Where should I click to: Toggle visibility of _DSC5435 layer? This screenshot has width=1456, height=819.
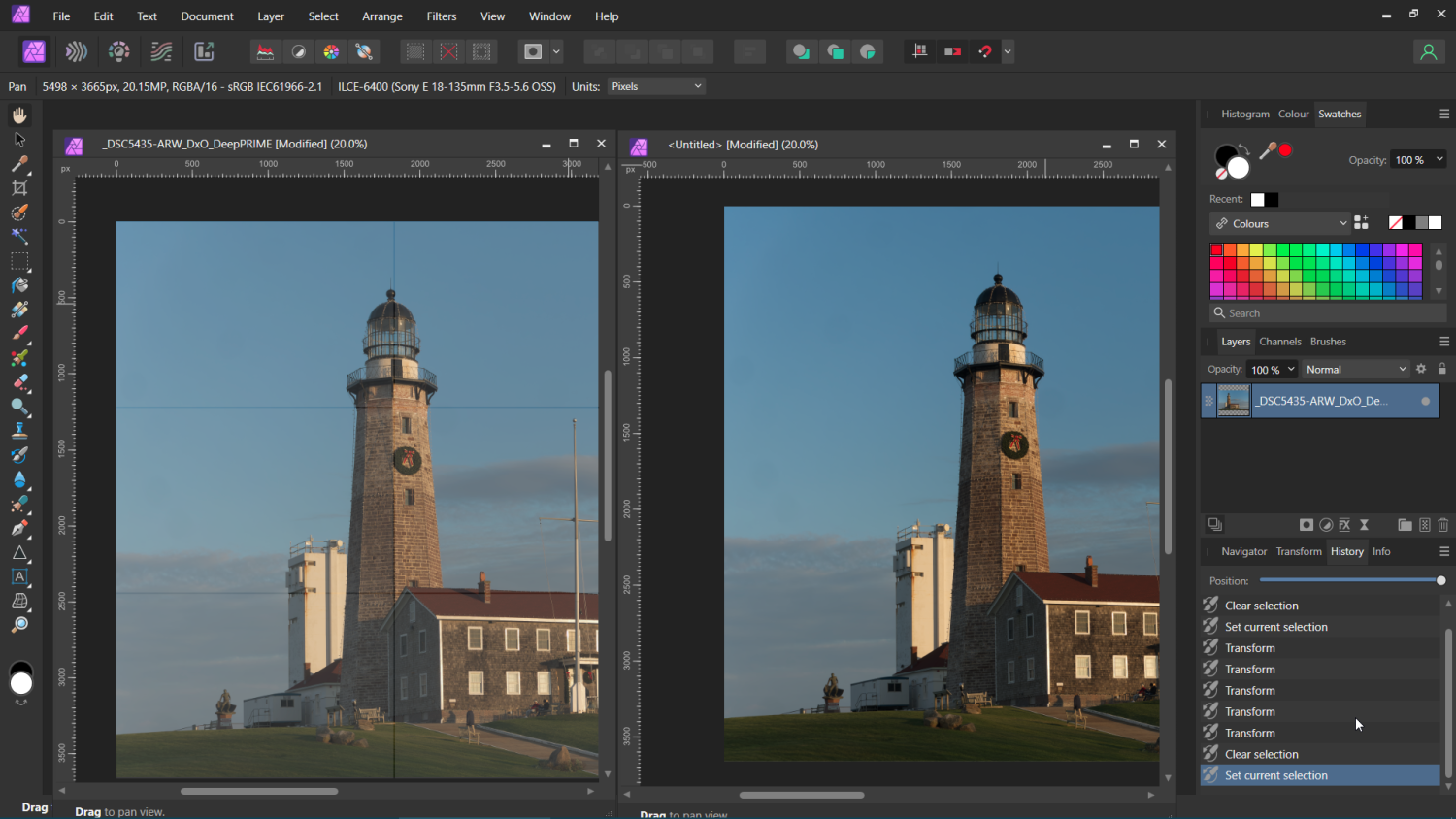1425,401
